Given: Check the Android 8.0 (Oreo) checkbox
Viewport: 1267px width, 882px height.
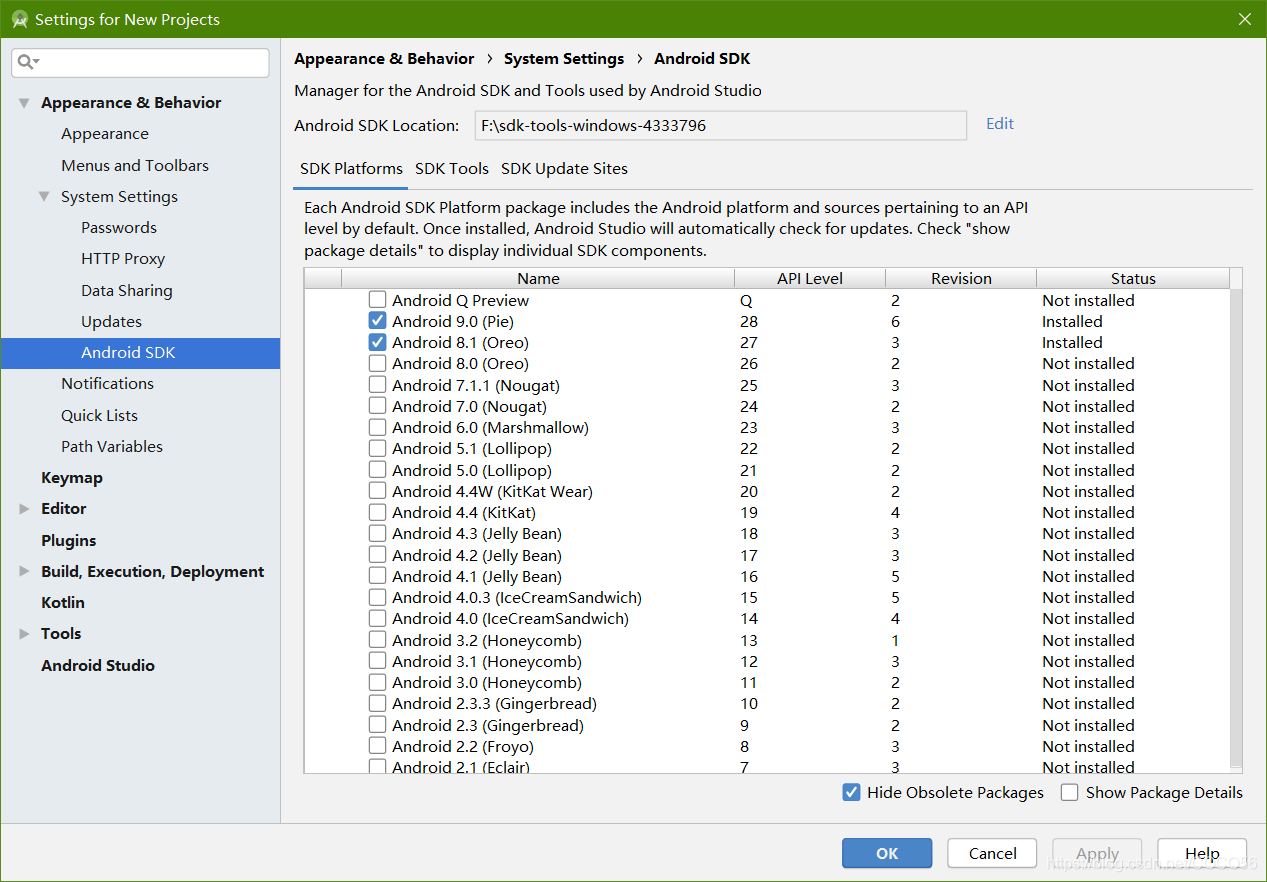Looking at the screenshot, I should 377,363.
